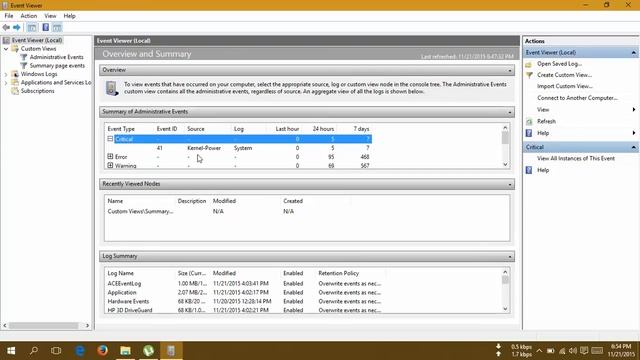
Task: Expand the Windows Logs tree node
Action: pos(6,74)
